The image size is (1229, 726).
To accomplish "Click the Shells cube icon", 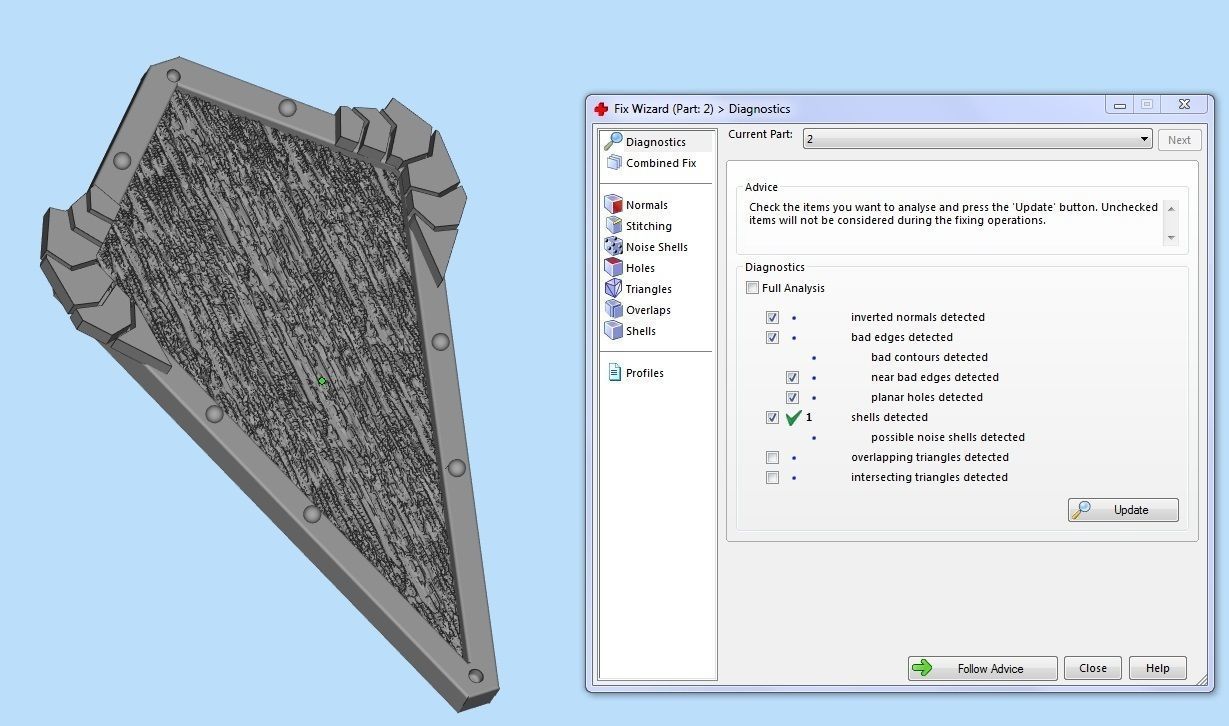I will point(614,331).
